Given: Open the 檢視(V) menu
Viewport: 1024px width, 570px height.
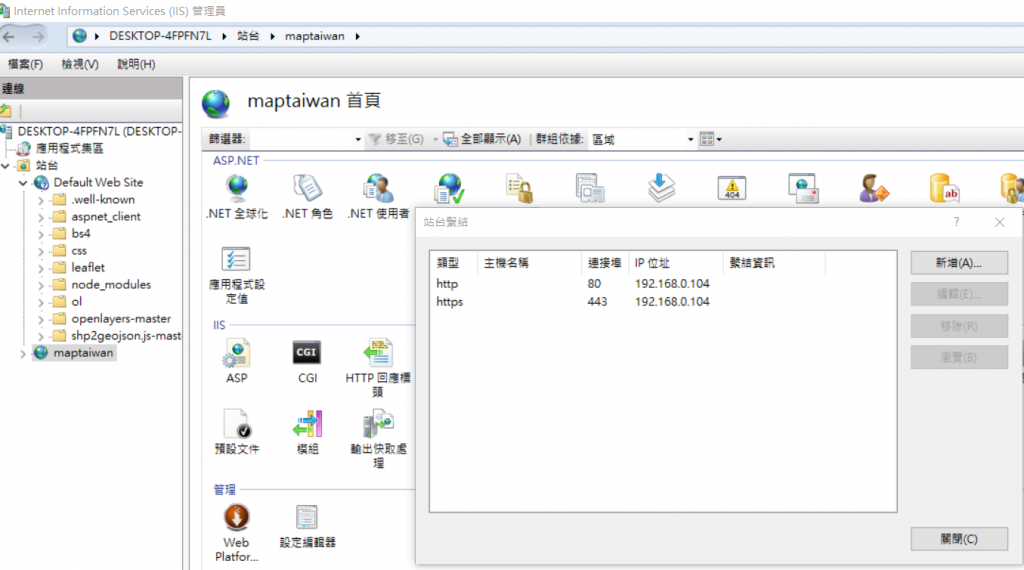Looking at the screenshot, I should tap(80, 64).
